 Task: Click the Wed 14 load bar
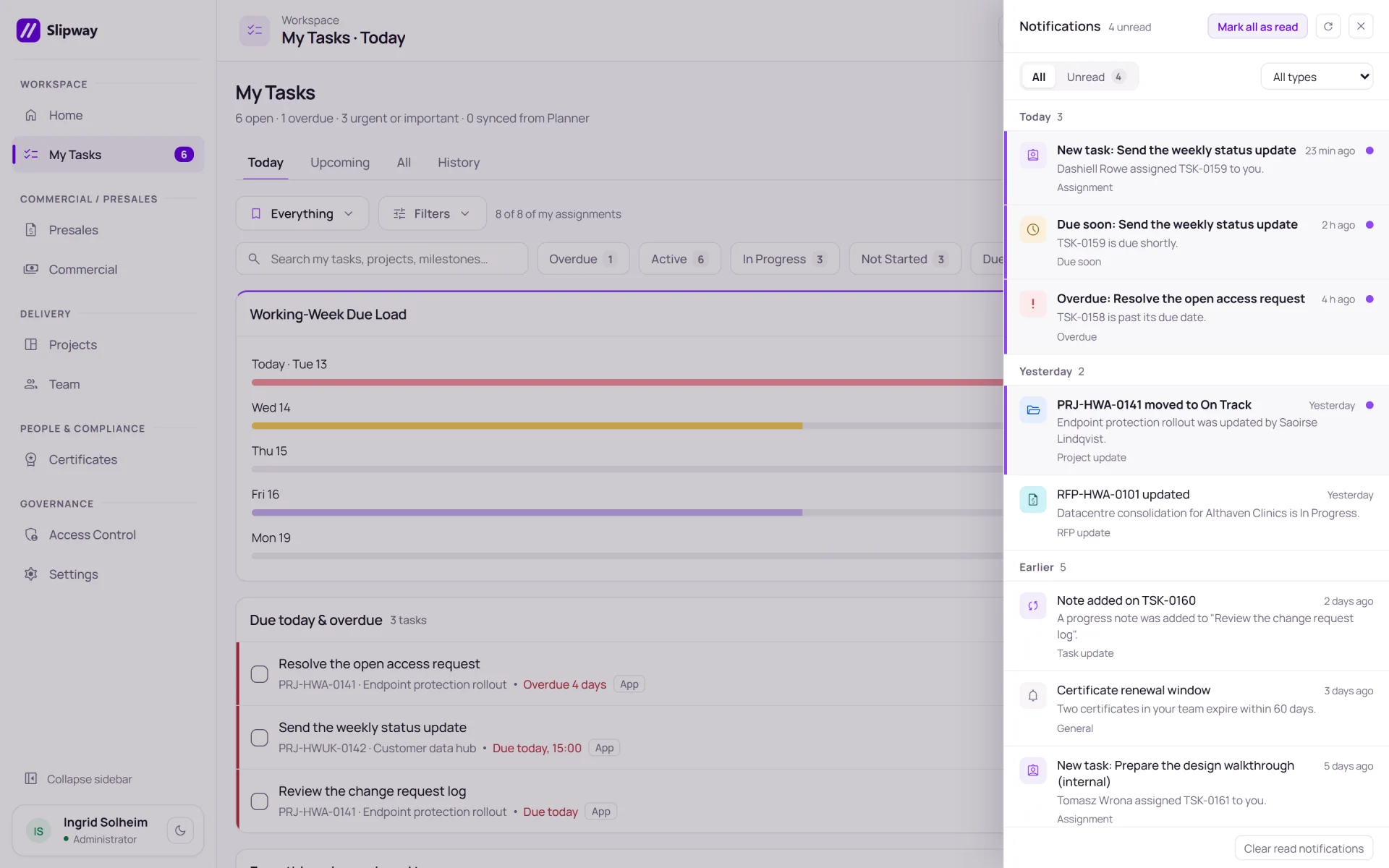527,426
